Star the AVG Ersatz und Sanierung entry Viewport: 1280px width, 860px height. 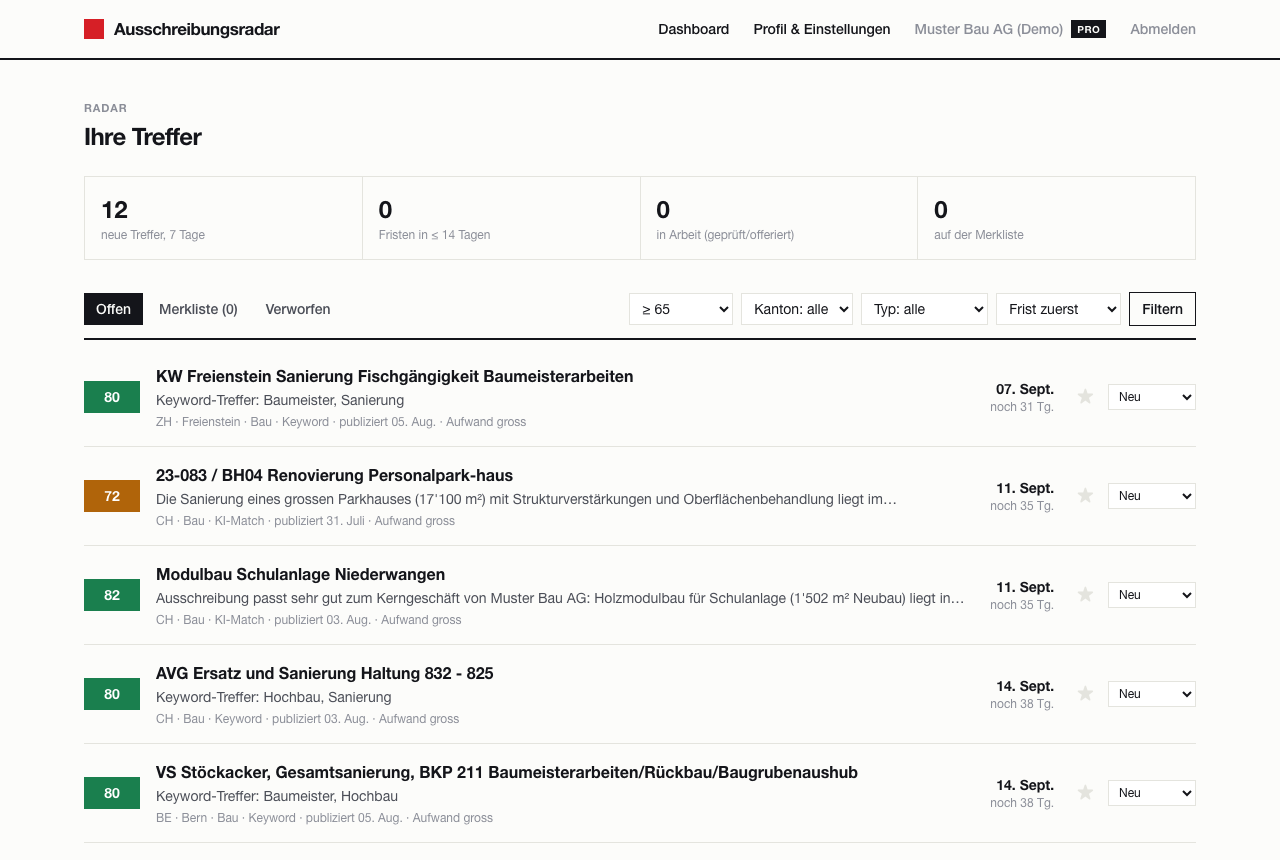point(1085,694)
